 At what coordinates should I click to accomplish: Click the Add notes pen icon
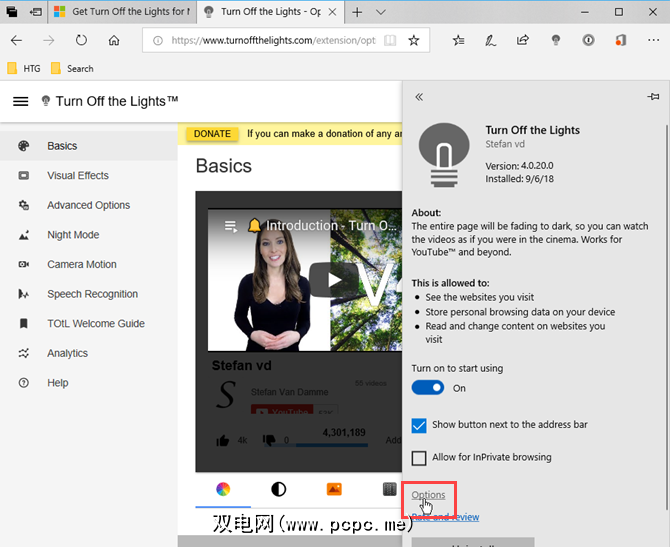(x=490, y=41)
